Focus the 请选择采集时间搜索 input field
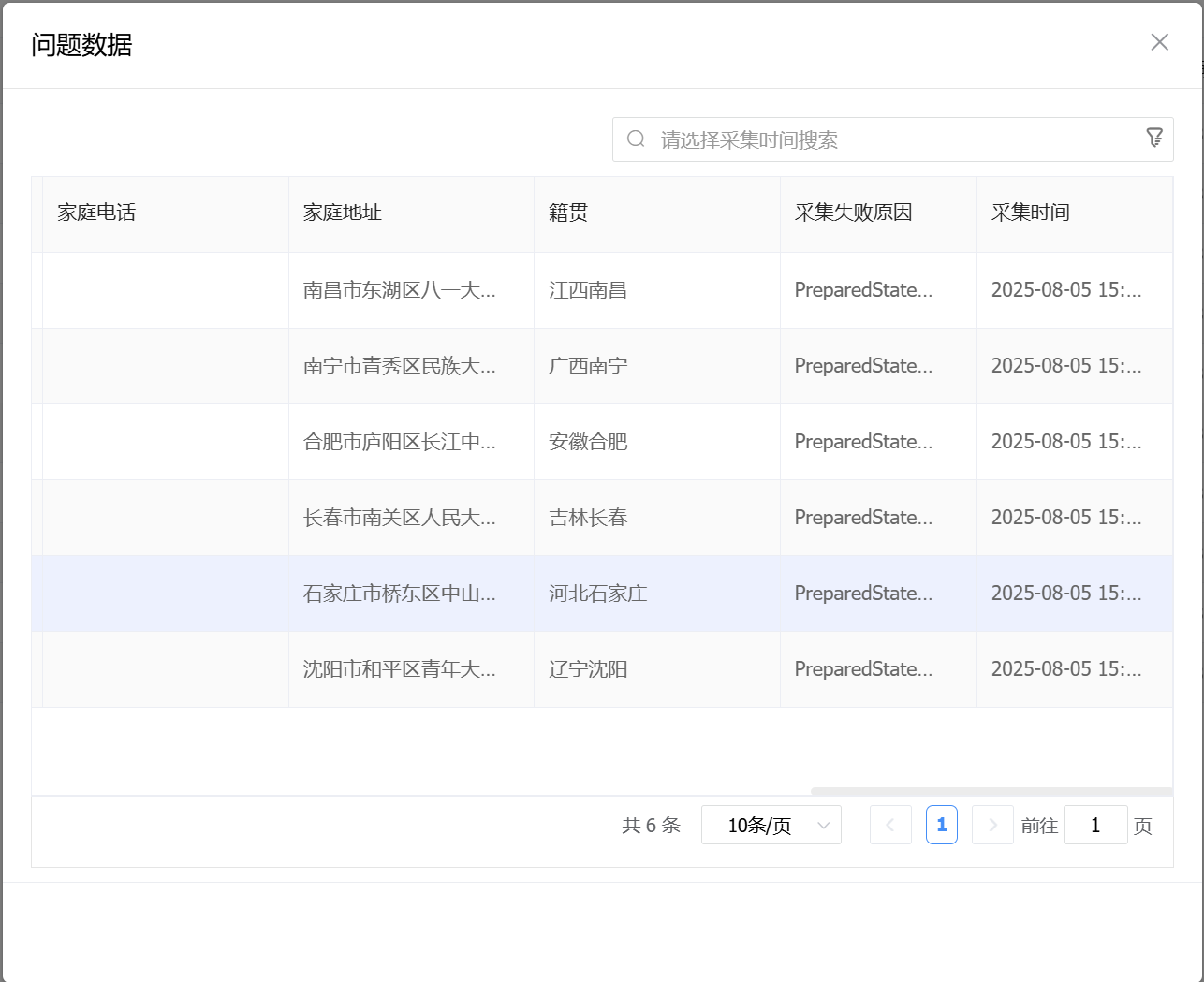Viewport: 1204px width, 982px height. [889, 139]
